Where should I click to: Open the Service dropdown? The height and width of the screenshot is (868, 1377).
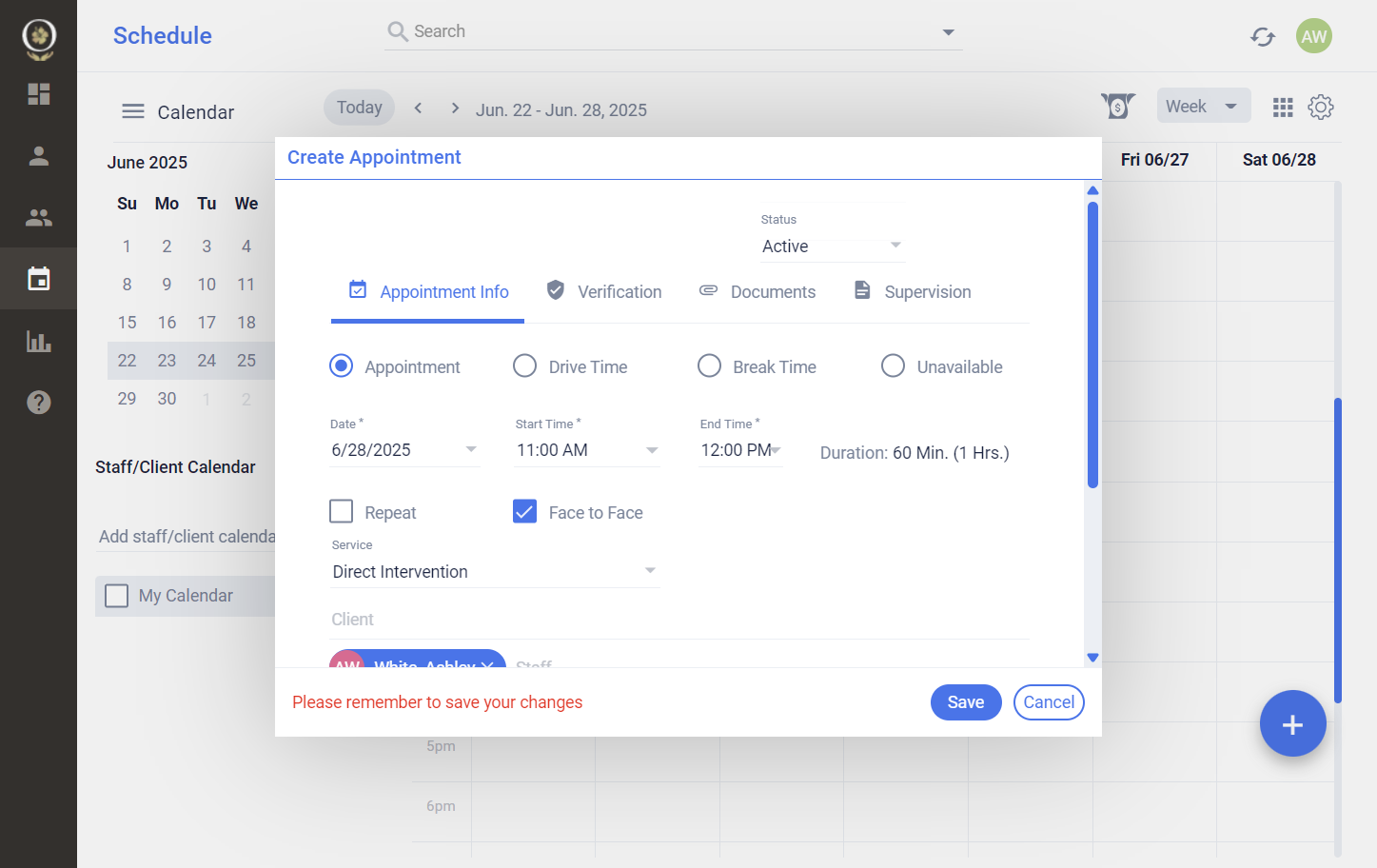(495, 572)
